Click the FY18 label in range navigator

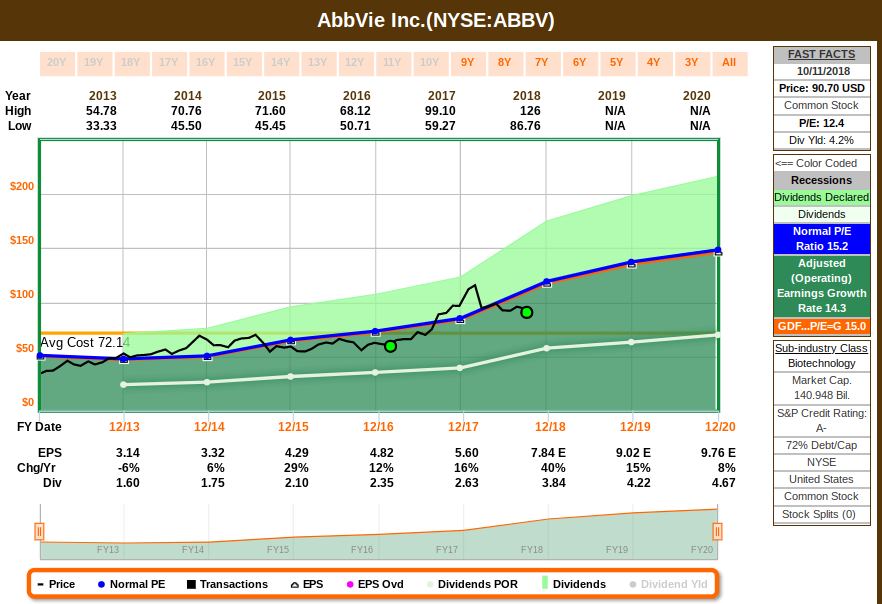coord(532,549)
